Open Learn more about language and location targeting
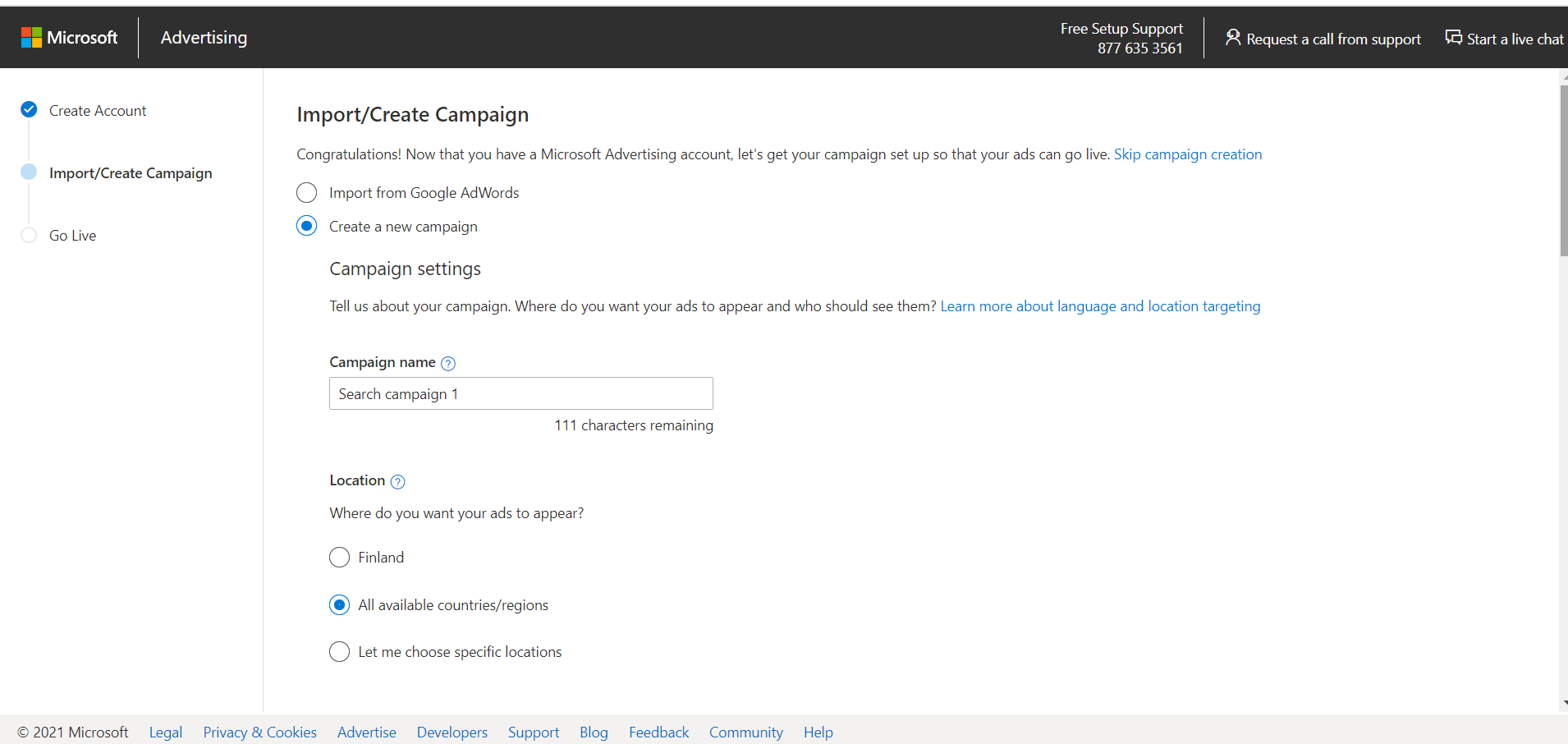Screen dimensions: 1568x744 1100,306
